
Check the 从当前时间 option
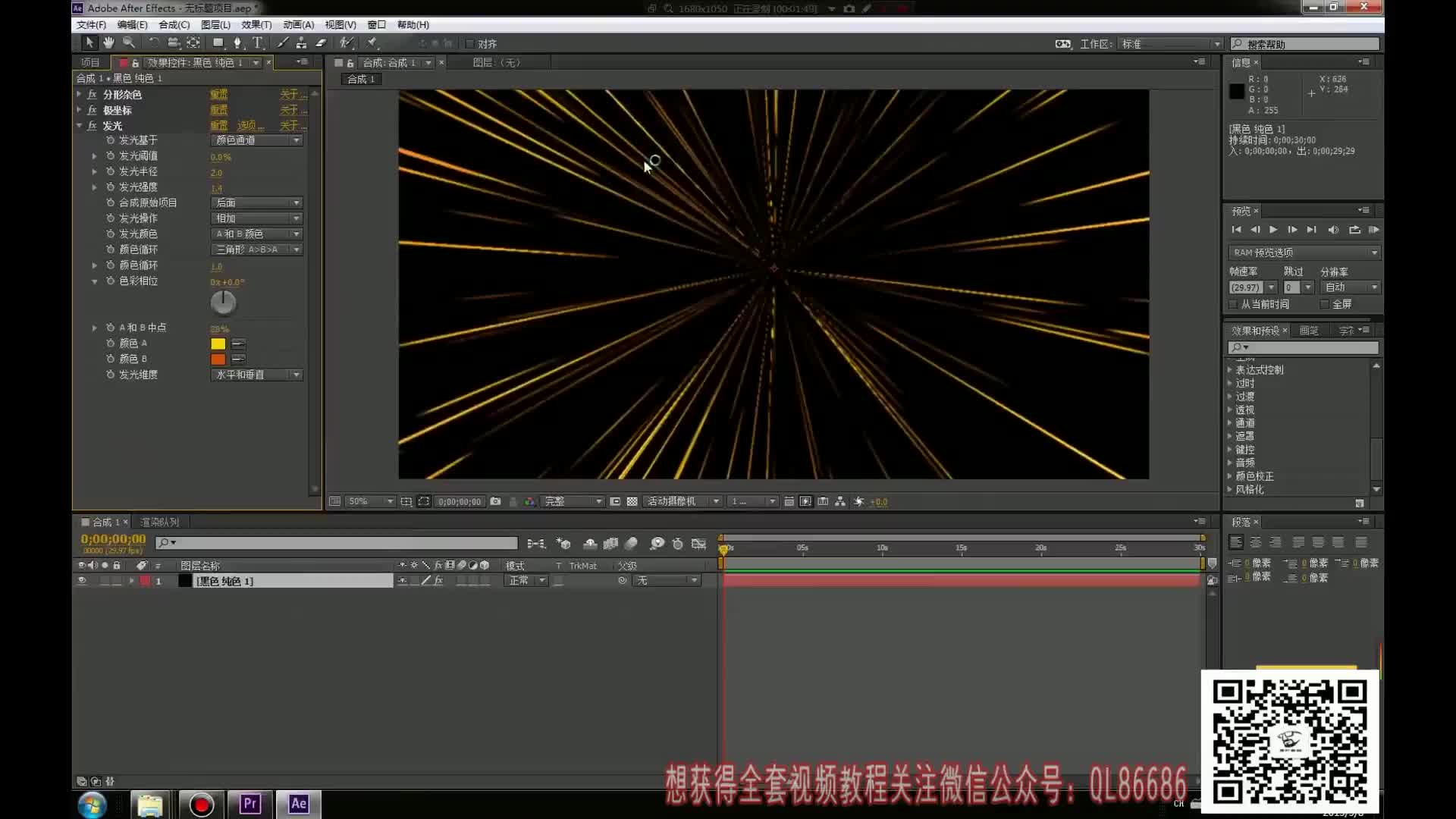coord(1234,304)
